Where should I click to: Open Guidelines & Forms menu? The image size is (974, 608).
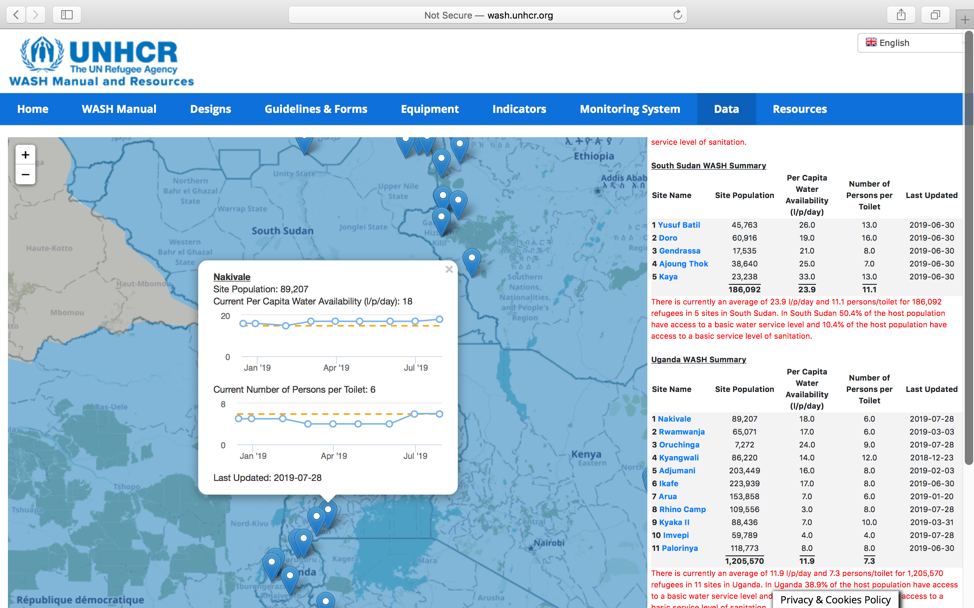click(x=316, y=109)
